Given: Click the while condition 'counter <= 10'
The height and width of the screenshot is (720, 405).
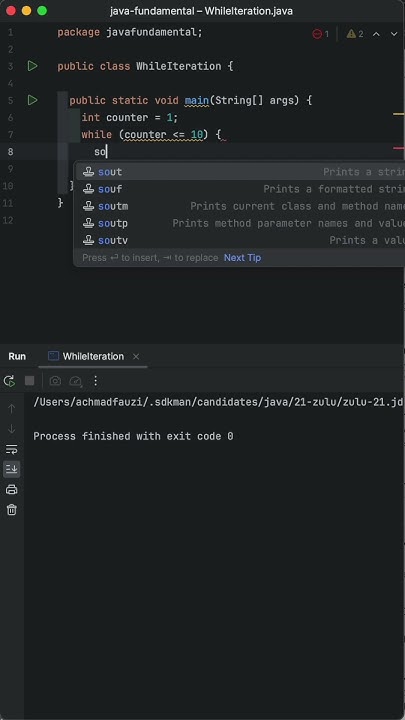Looking at the screenshot, I should coord(164,135).
